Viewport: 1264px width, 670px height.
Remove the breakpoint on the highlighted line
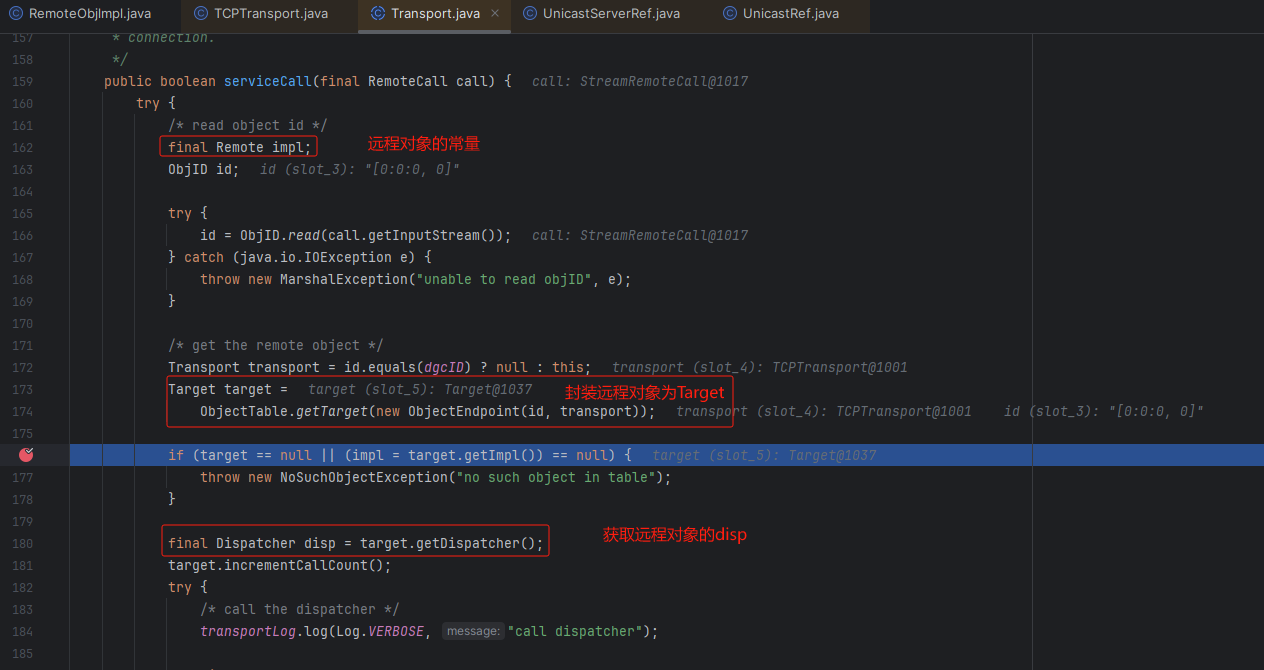[26, 455]
